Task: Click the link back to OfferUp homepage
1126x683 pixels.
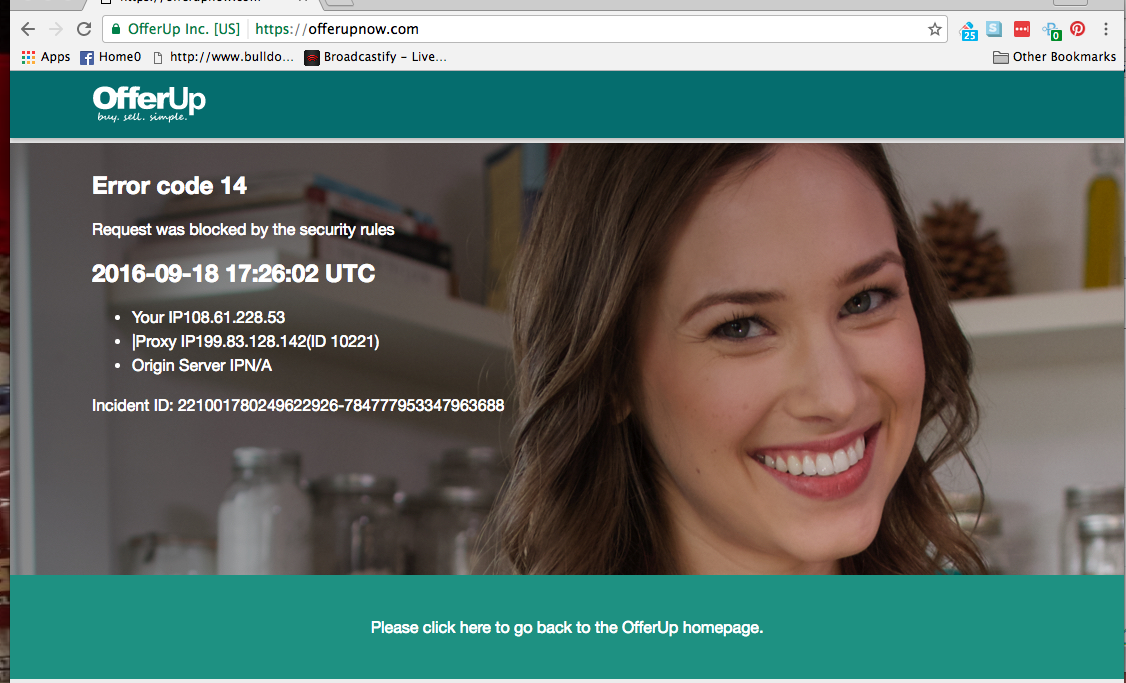Action: (x=567, y=628)
